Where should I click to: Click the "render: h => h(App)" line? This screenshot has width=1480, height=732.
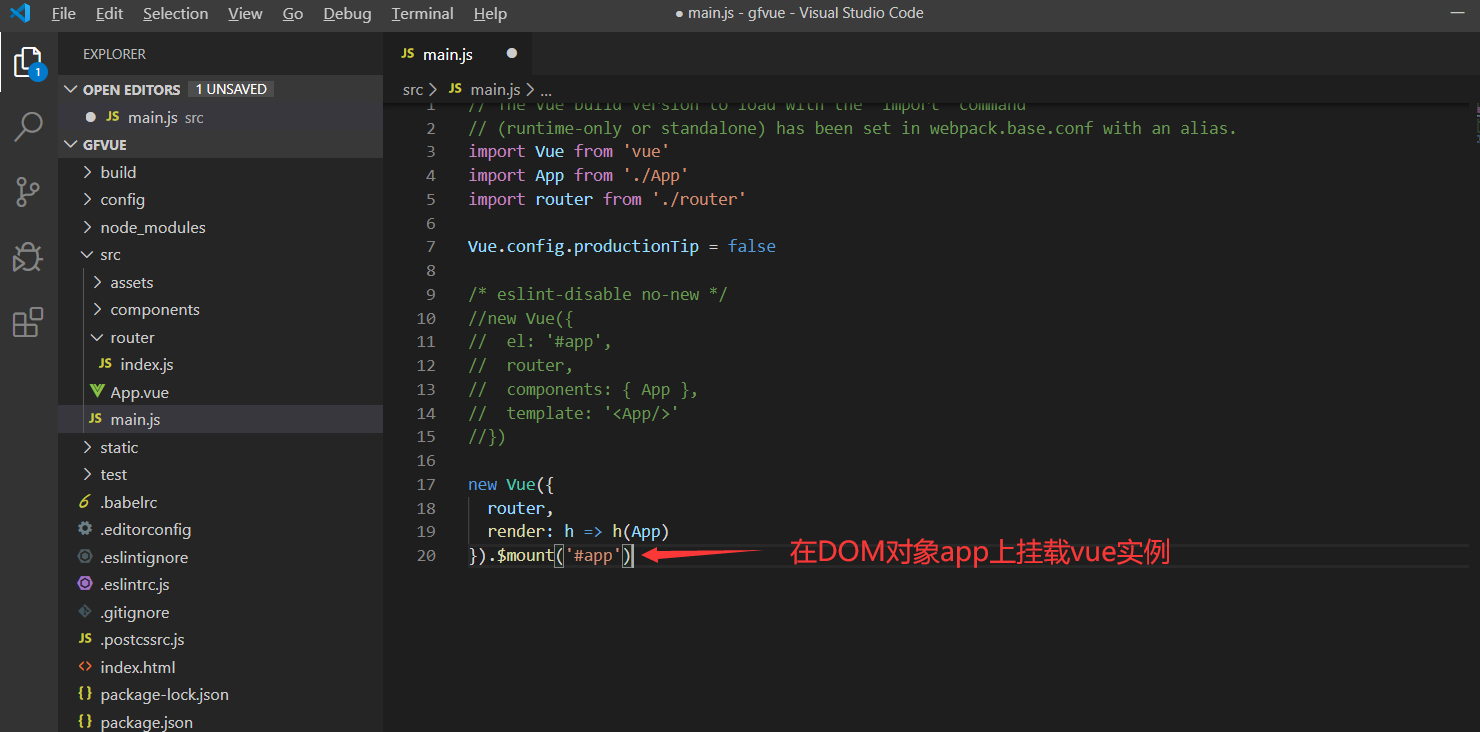click(x=578, y=531)
